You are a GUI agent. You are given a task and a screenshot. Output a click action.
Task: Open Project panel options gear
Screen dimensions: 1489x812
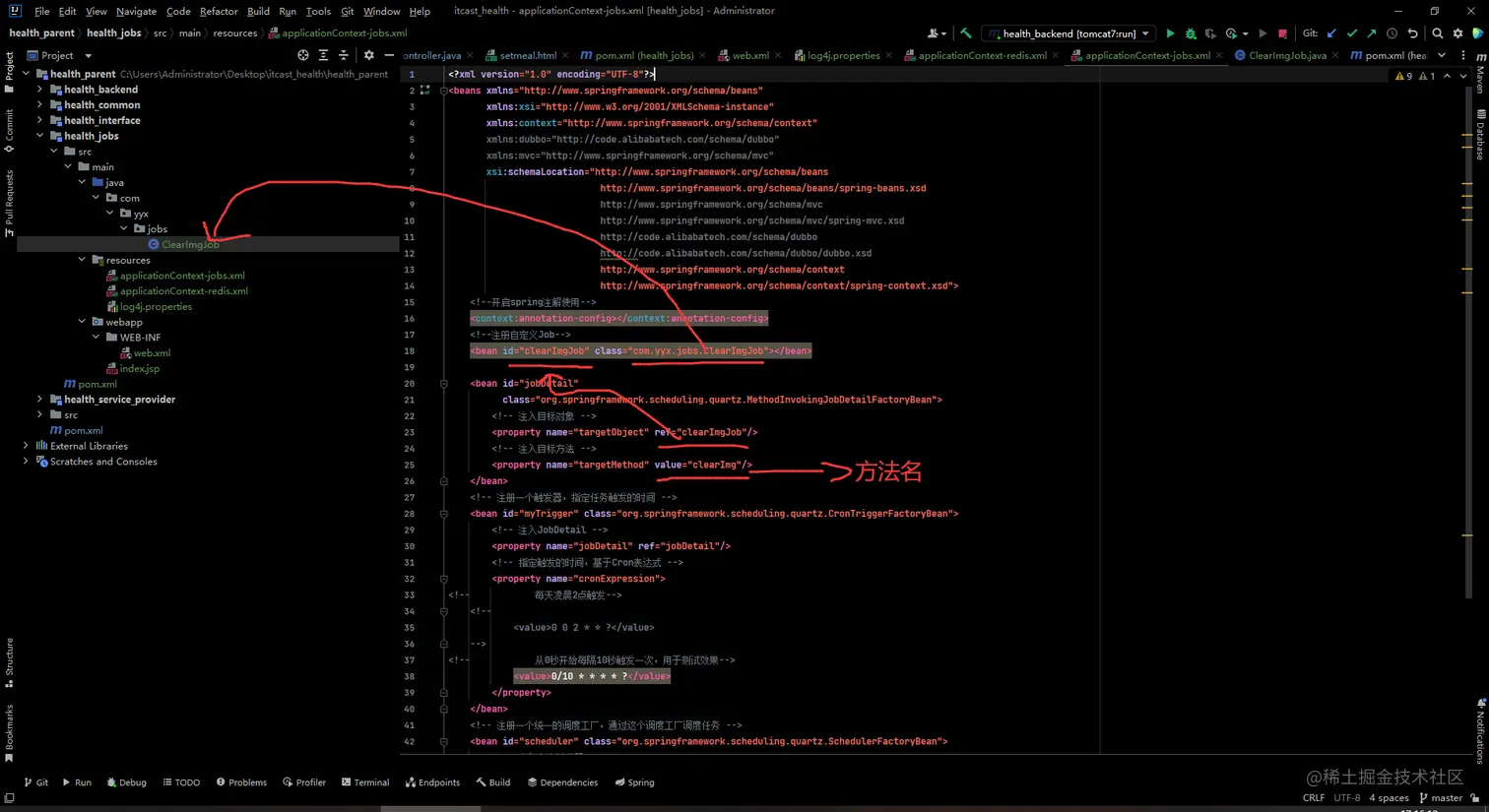coord(369,55)
